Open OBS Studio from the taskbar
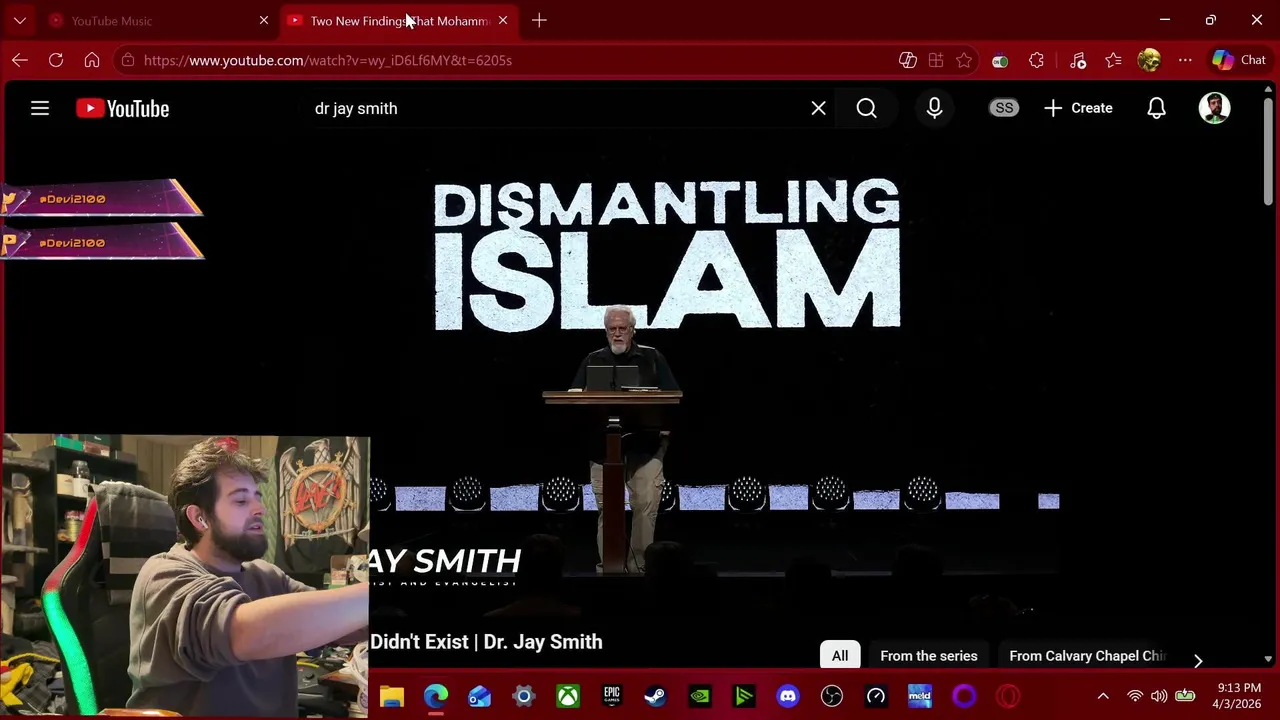 pyautogui.click(x=832, y=696)
